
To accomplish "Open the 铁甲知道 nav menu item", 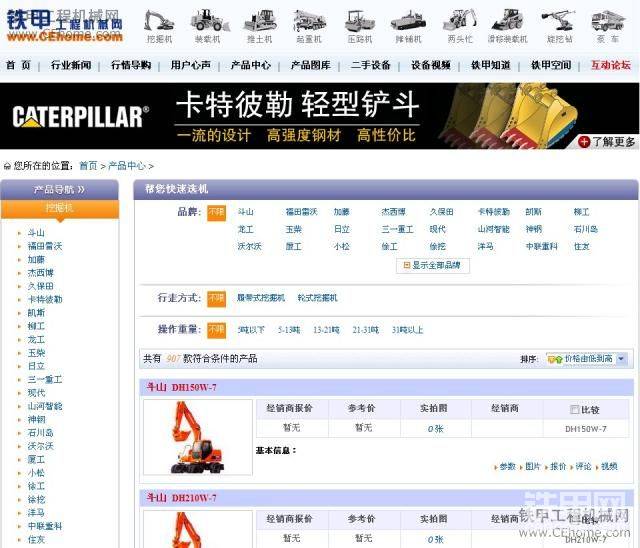I will click(x=491, y=65).
